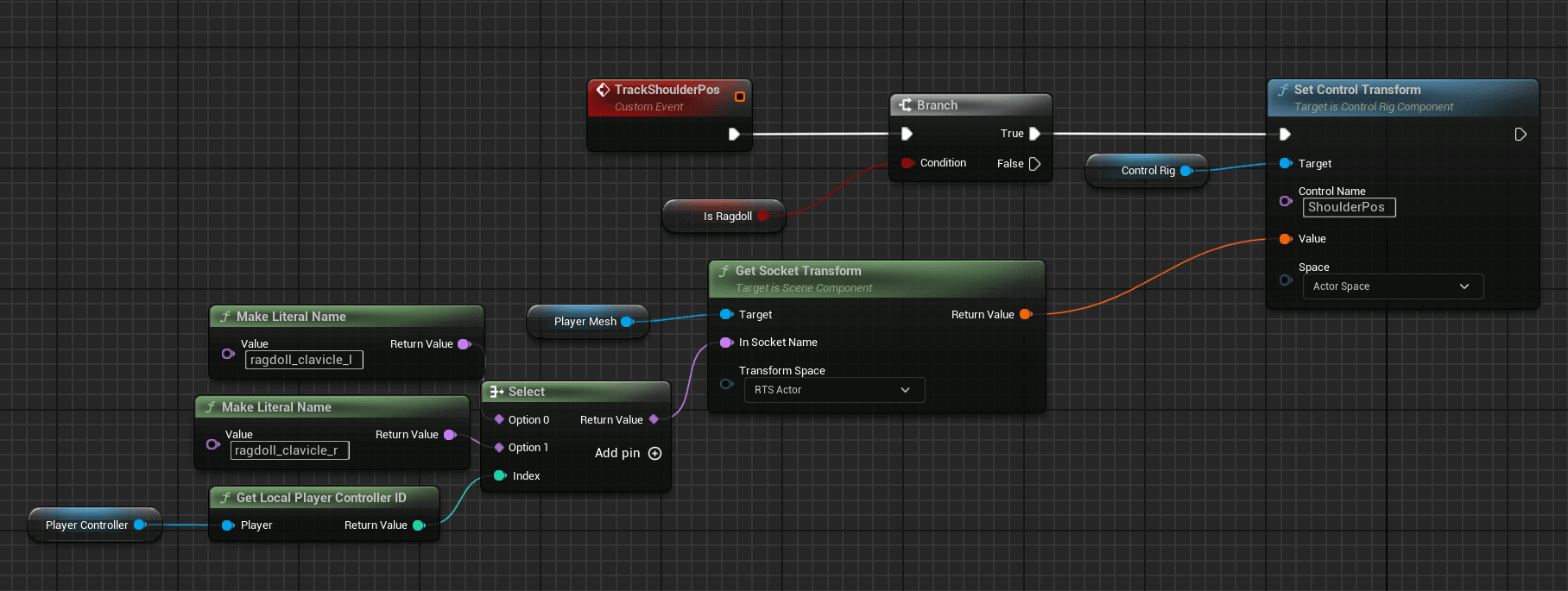
Task: Click Select node Return Value pin
Action: pyautogui.click(x=654, y=420)
